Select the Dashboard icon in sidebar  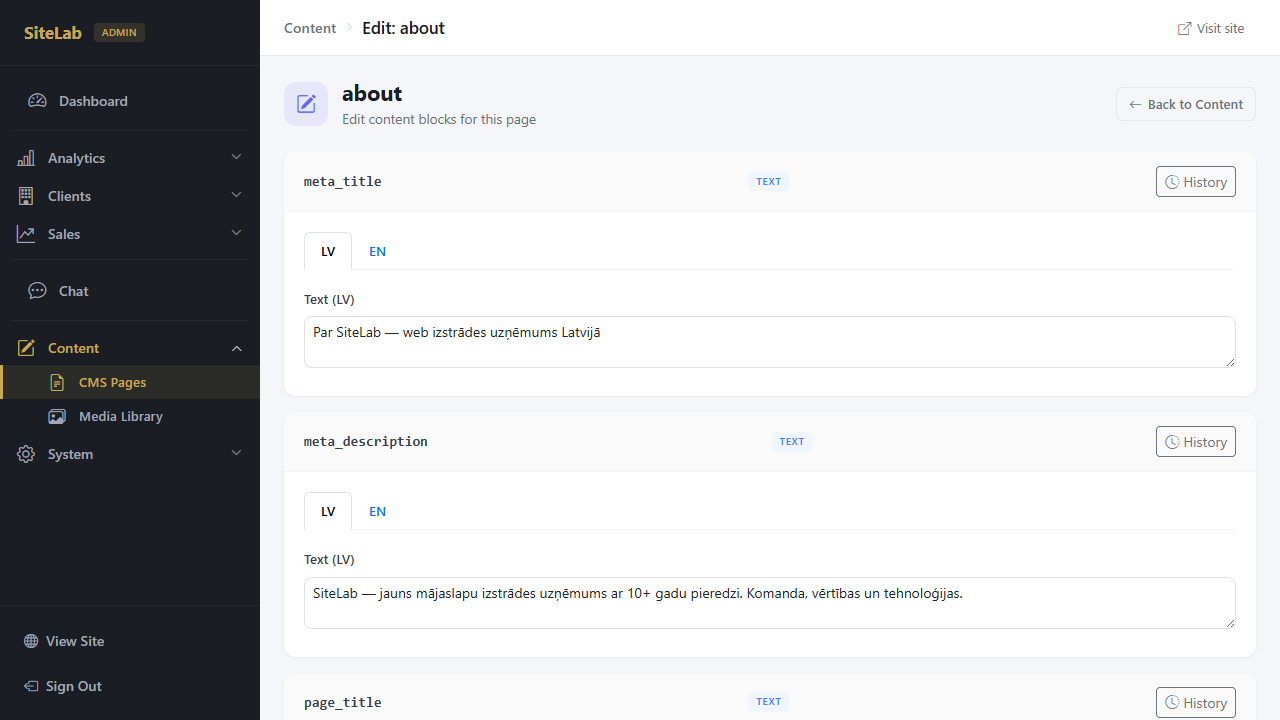point(37,100)
